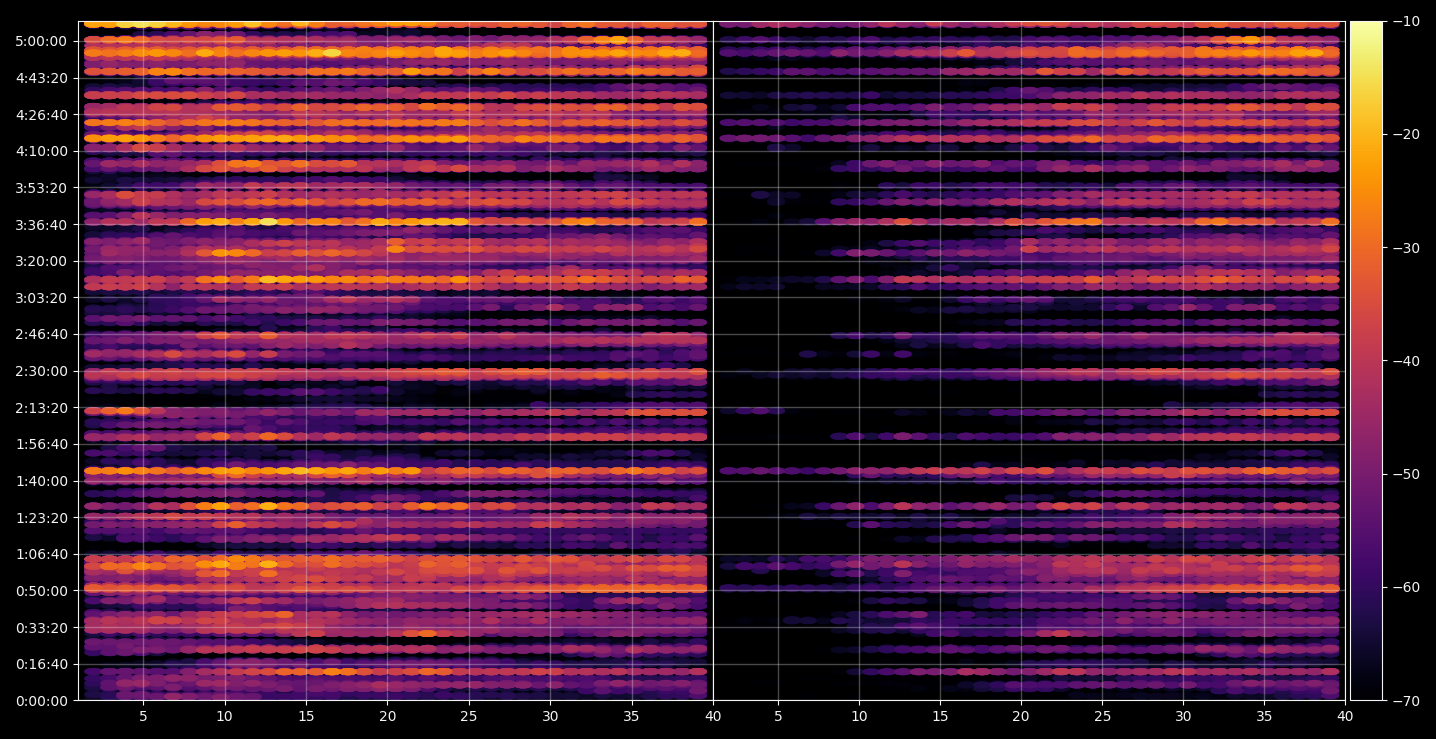Click x-axis label 10 under left plot
Image resolution: width=1436 pixels, height=739 pixels.
coord(224,717)
